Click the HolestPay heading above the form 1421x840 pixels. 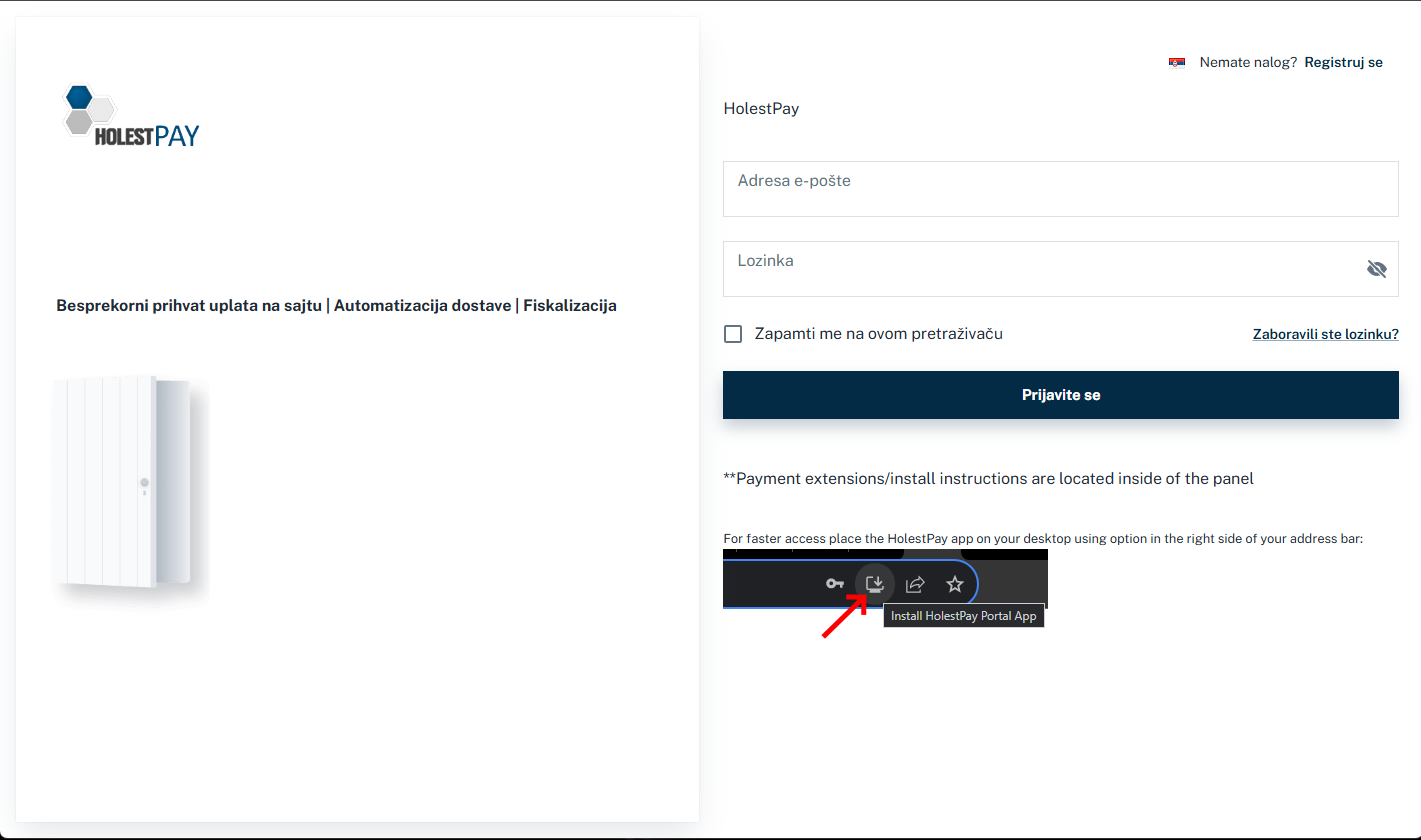(x=761, y=109)
